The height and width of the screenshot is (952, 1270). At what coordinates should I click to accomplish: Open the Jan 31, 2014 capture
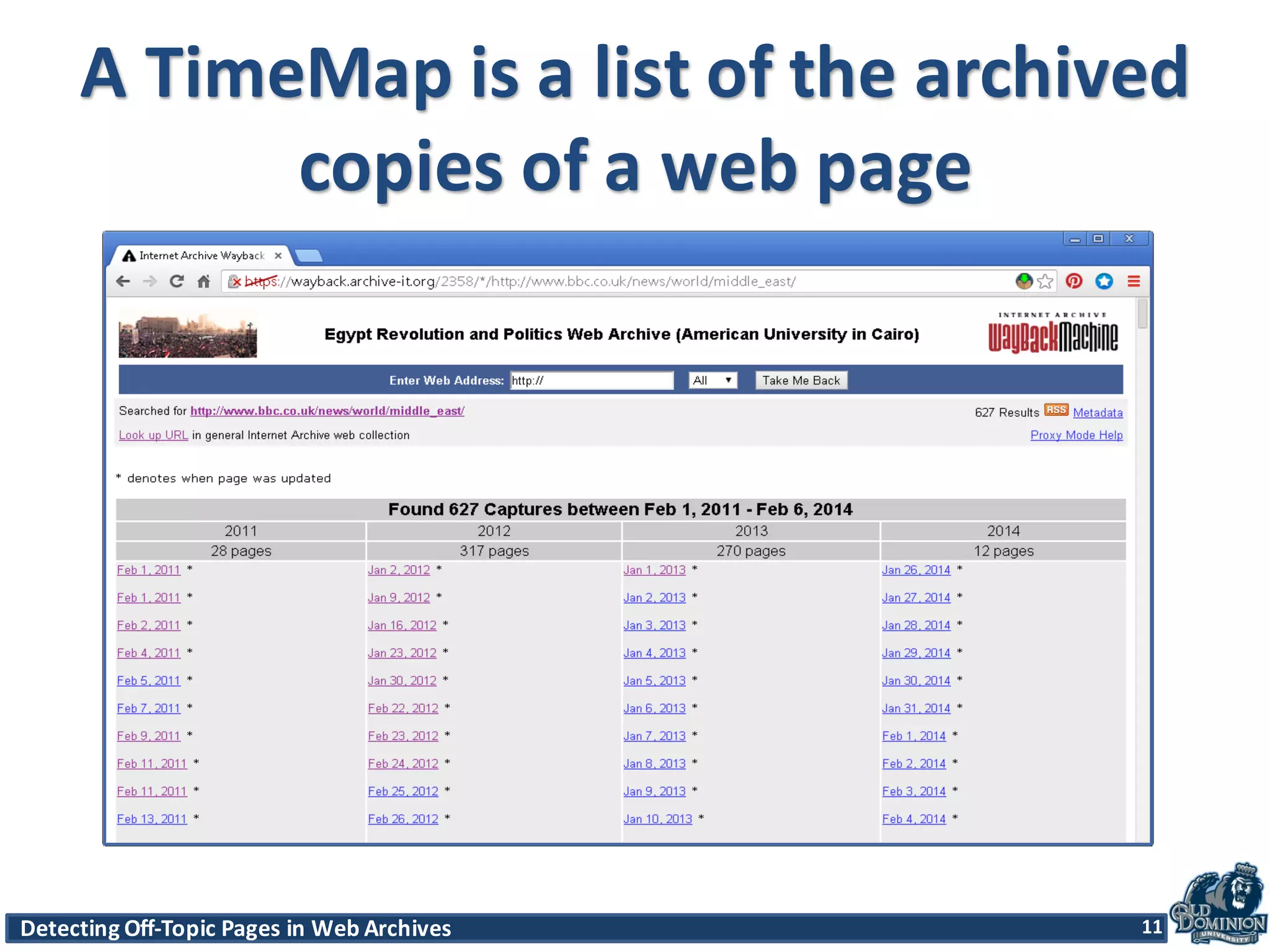click(x=916, y=708)
